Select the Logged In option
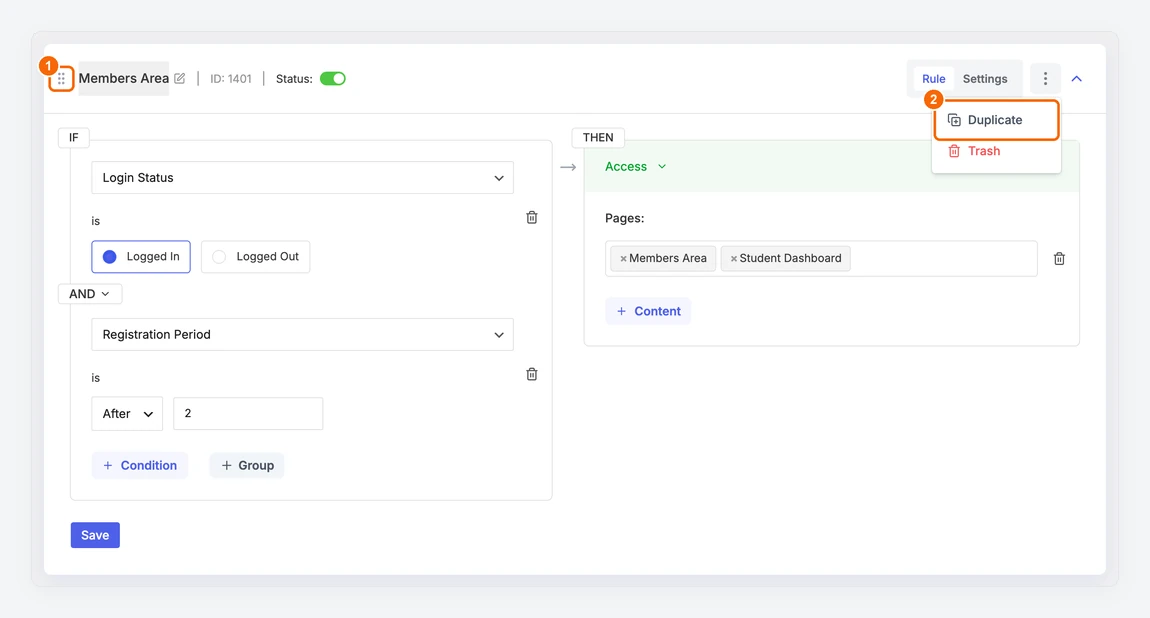This screenshot has height=618, width=1150. 141,257
